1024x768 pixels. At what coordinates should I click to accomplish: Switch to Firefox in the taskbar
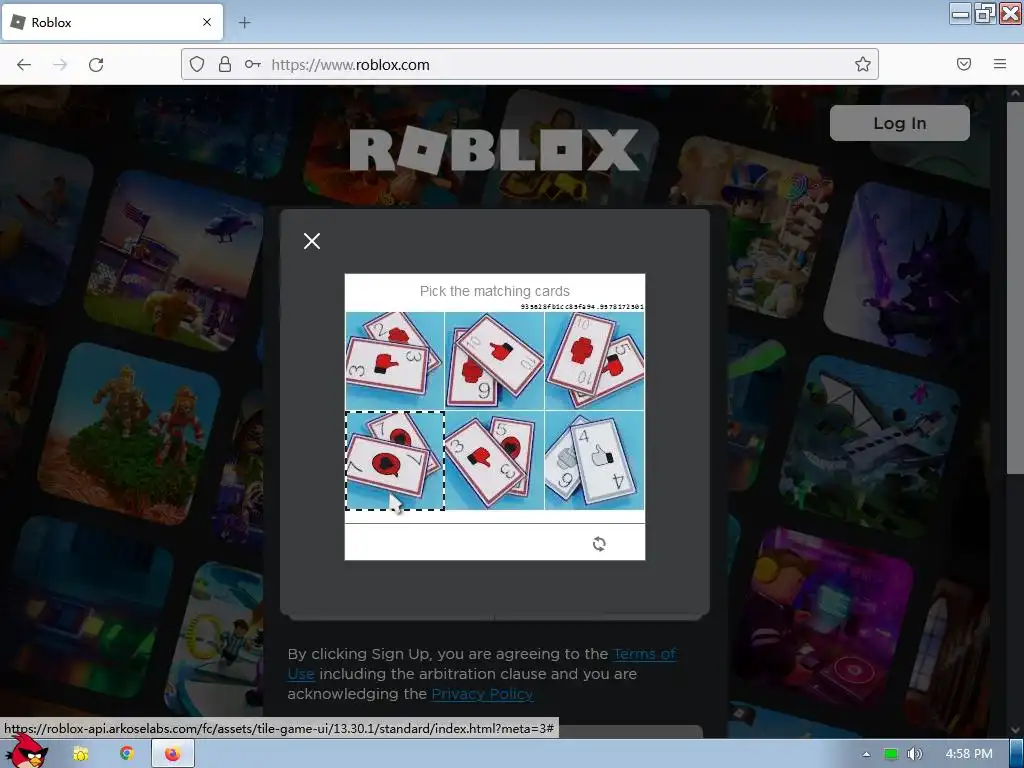click(x=172, y=754)
